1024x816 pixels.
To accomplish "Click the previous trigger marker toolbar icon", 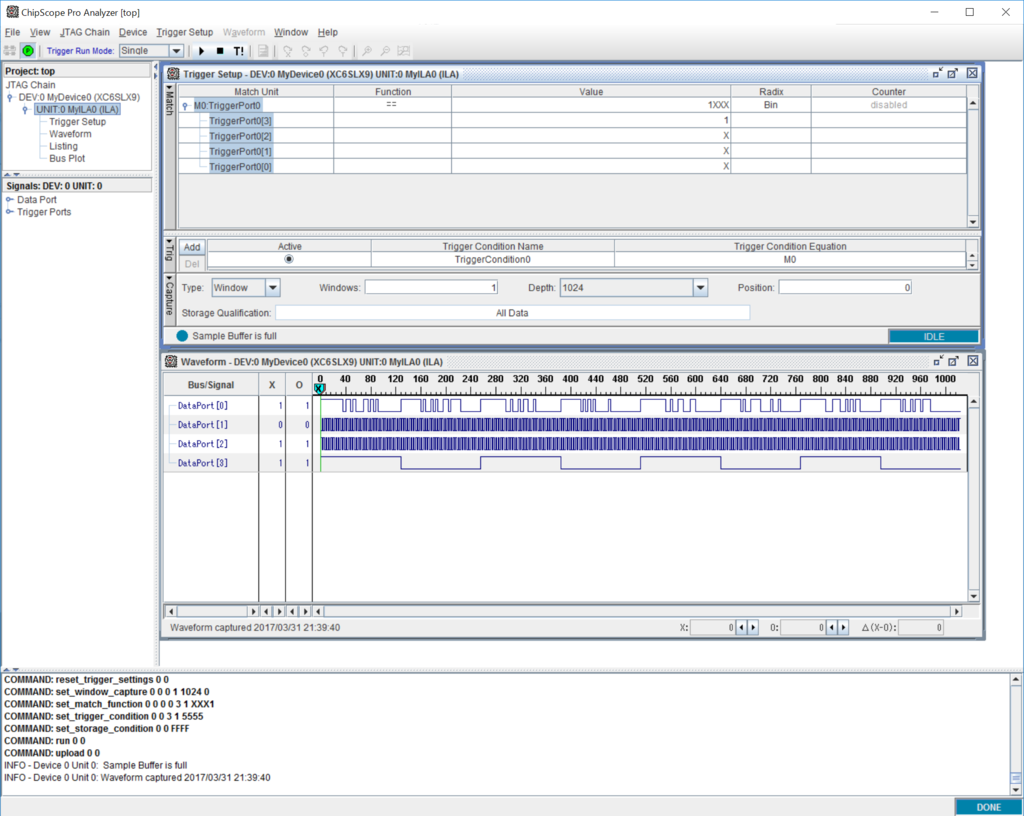I will (x=324, y=50).
